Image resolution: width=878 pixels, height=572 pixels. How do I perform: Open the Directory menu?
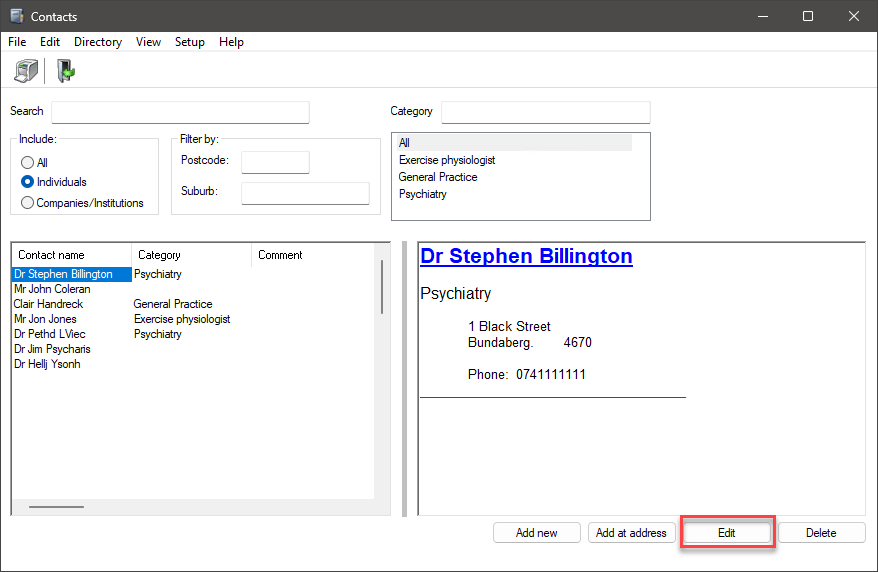tap(98, 42)
